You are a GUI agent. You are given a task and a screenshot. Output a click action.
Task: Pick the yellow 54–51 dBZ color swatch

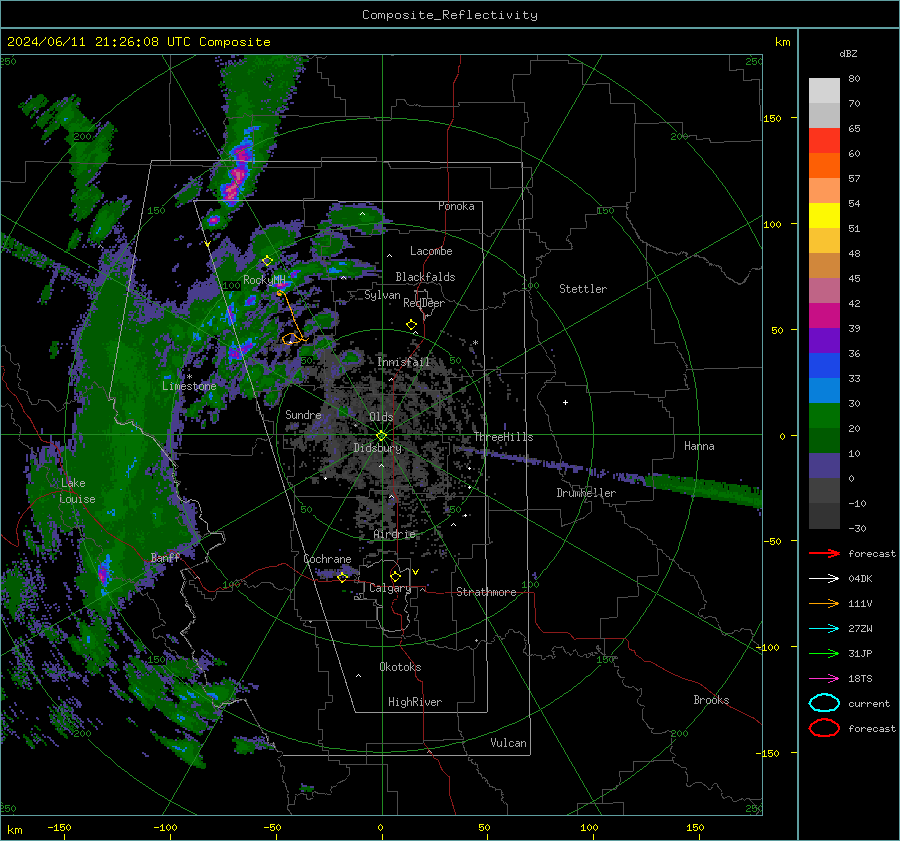point(824,215)
